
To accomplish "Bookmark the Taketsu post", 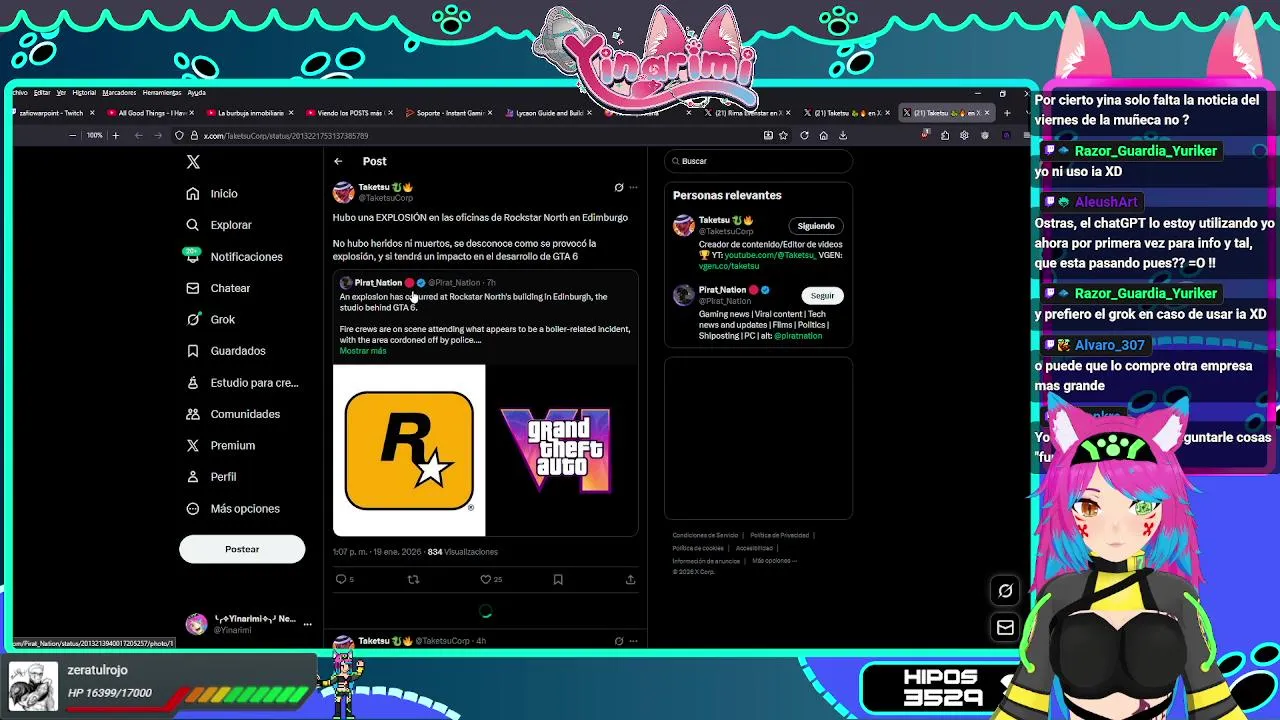I will [558, 579].
